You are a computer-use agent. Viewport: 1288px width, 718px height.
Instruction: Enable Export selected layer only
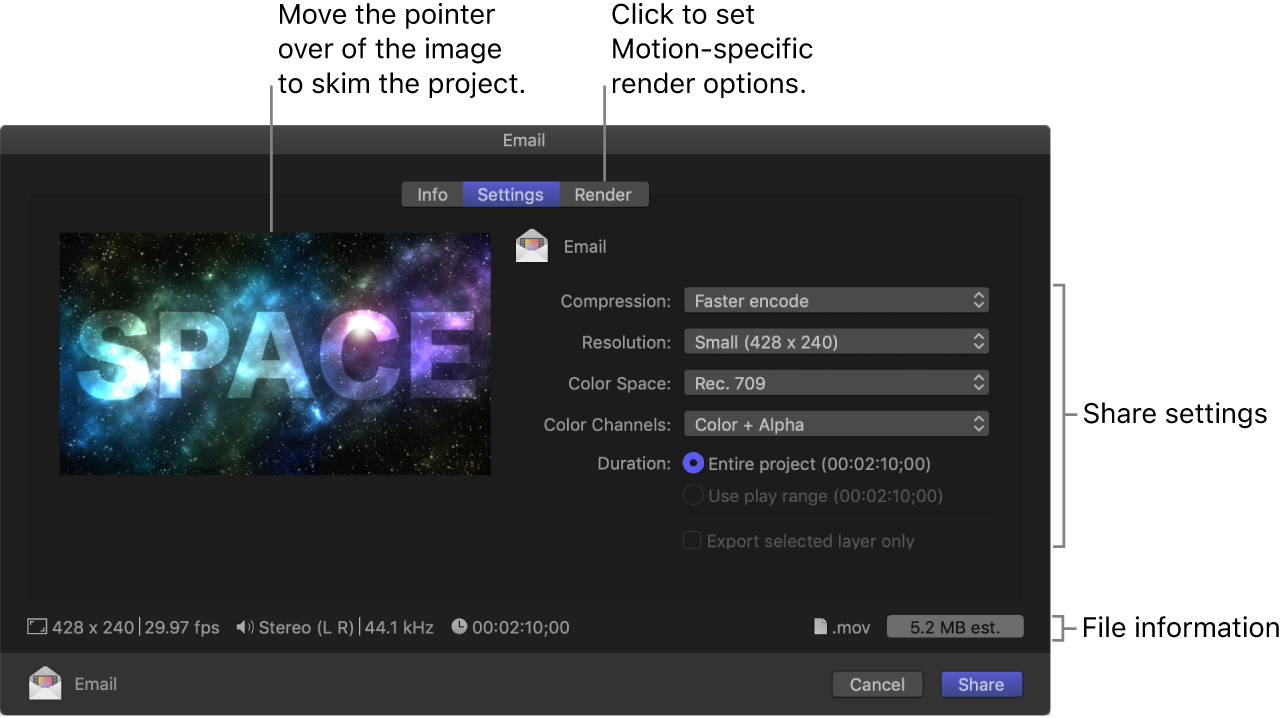point(692,540)
